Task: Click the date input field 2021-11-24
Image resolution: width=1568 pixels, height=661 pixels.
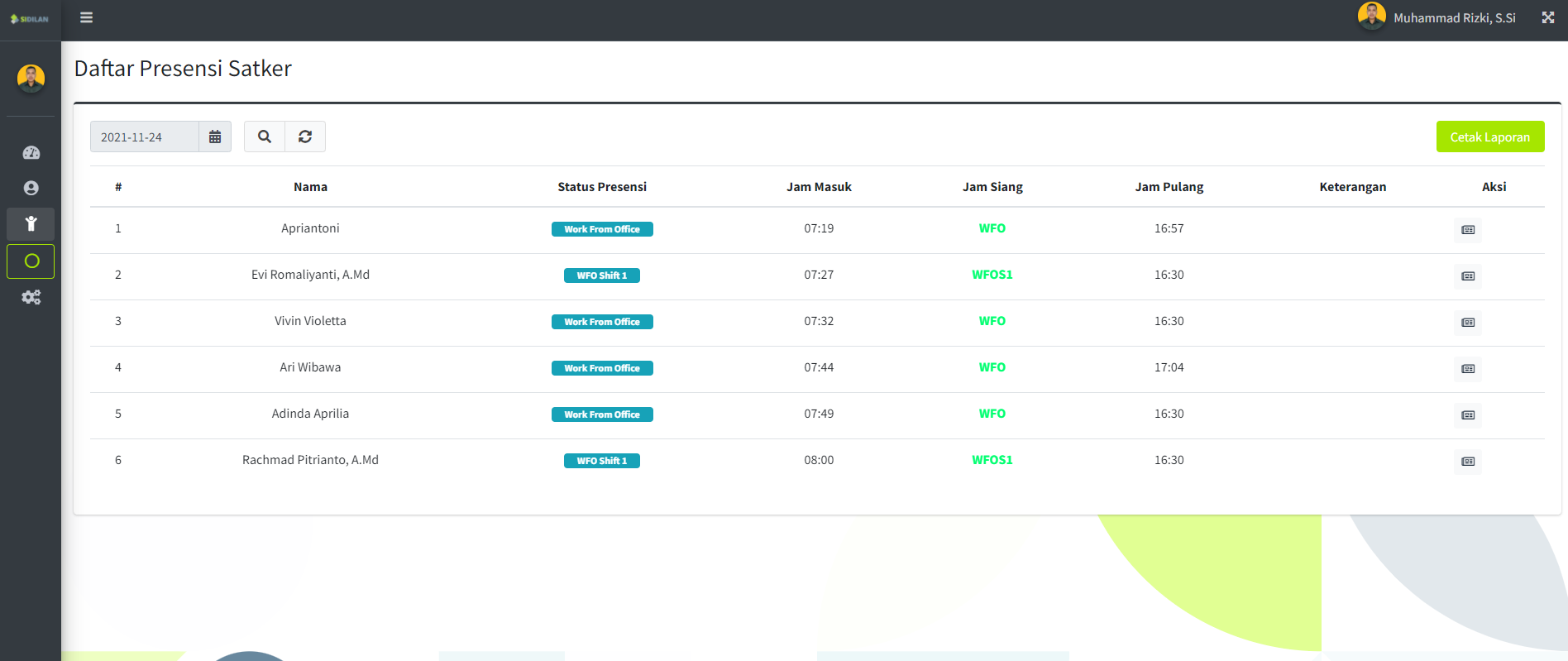Action: pyautogui.click(x=145, y=137)
